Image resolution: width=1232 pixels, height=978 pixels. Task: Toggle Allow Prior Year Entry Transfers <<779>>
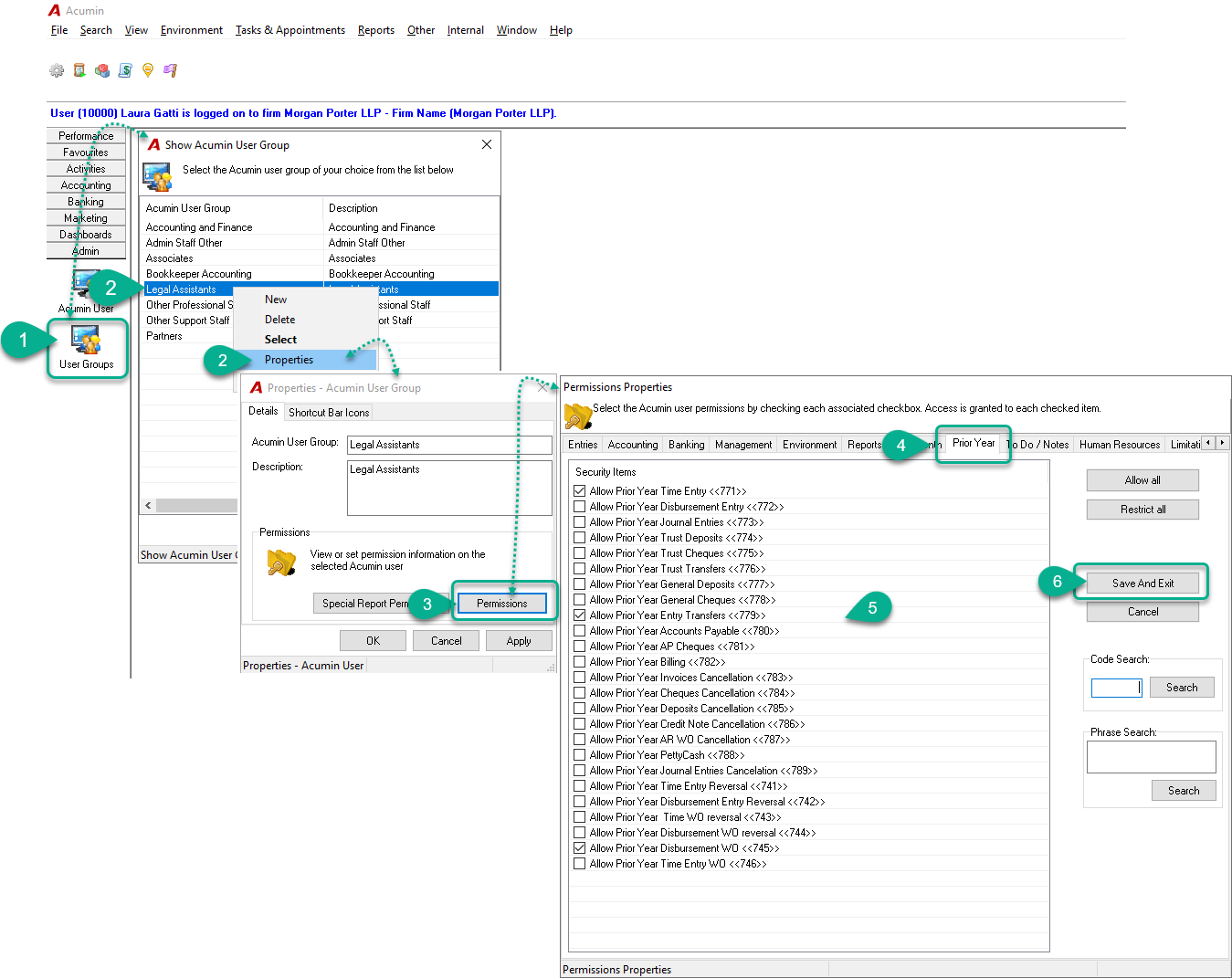point(579,615)
